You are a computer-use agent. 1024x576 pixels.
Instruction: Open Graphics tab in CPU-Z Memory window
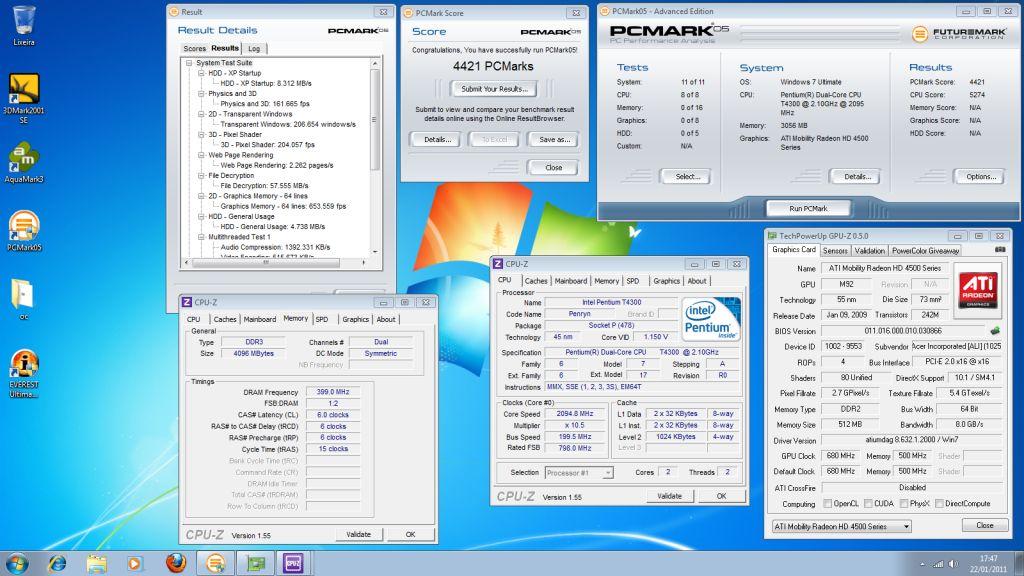(x=355, y=319)
